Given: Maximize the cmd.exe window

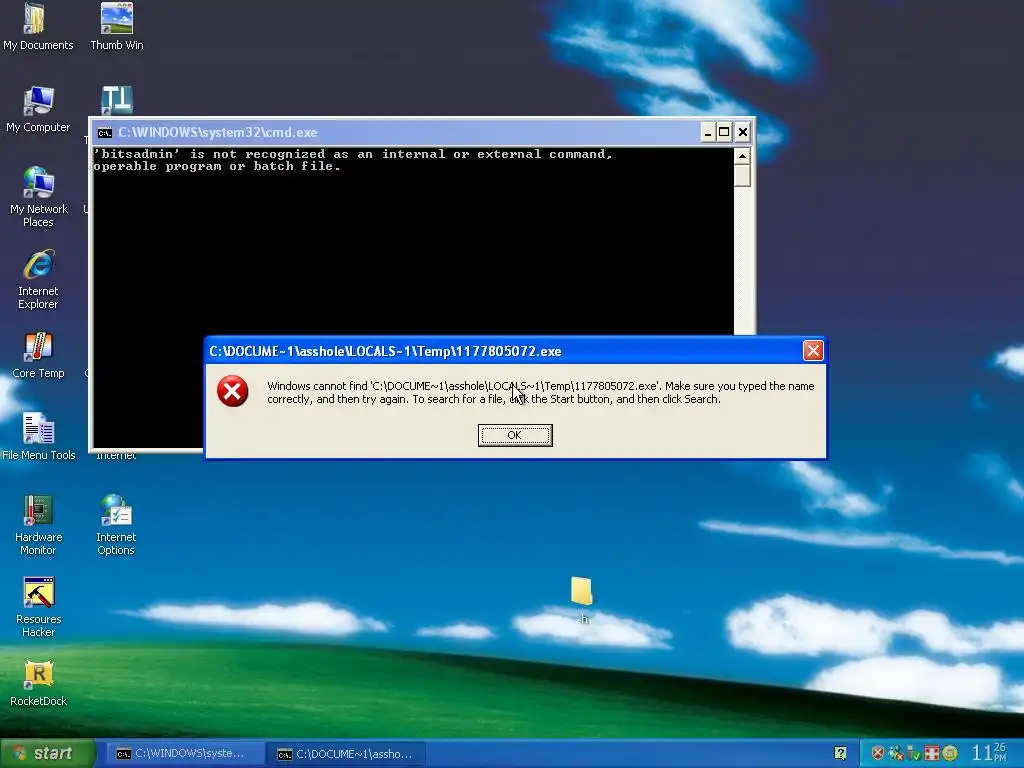Looking at the screenshot, I should [724, 133].
